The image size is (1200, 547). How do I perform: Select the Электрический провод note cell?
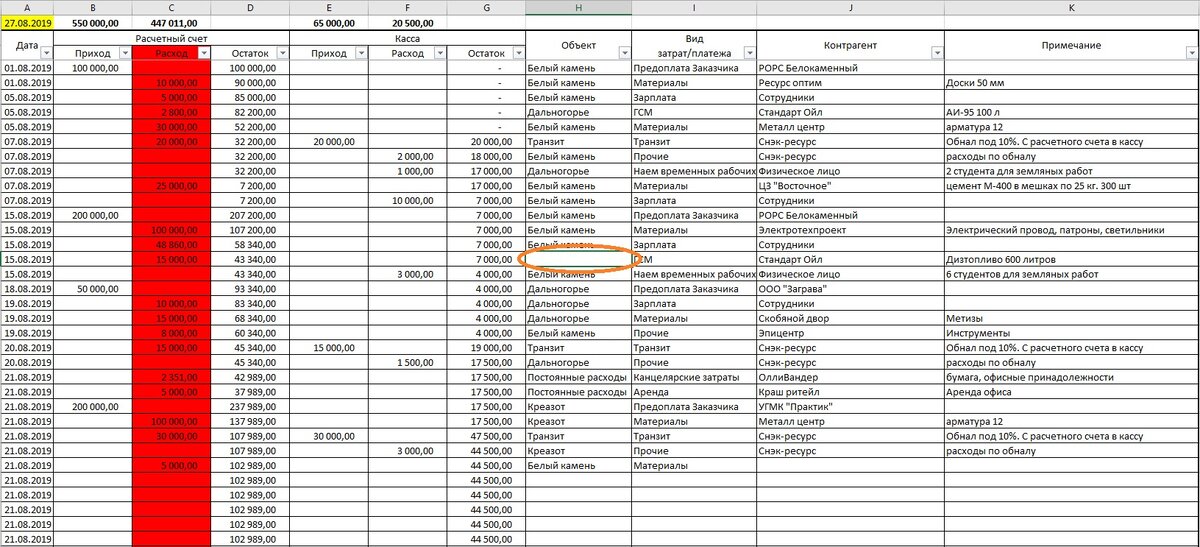coord(1072,230)
